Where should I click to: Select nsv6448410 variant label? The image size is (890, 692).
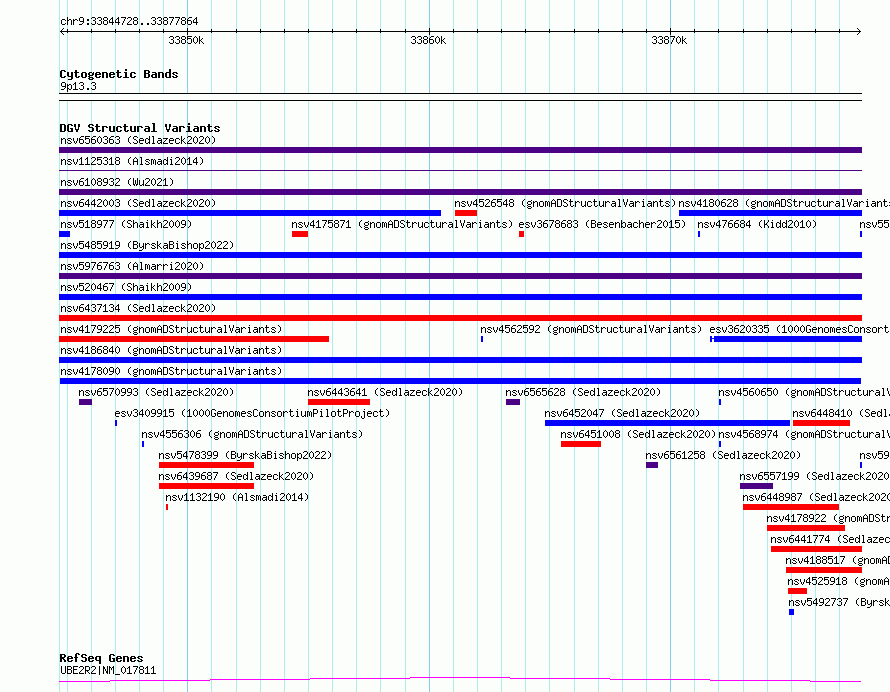click(x=841, y=413)
